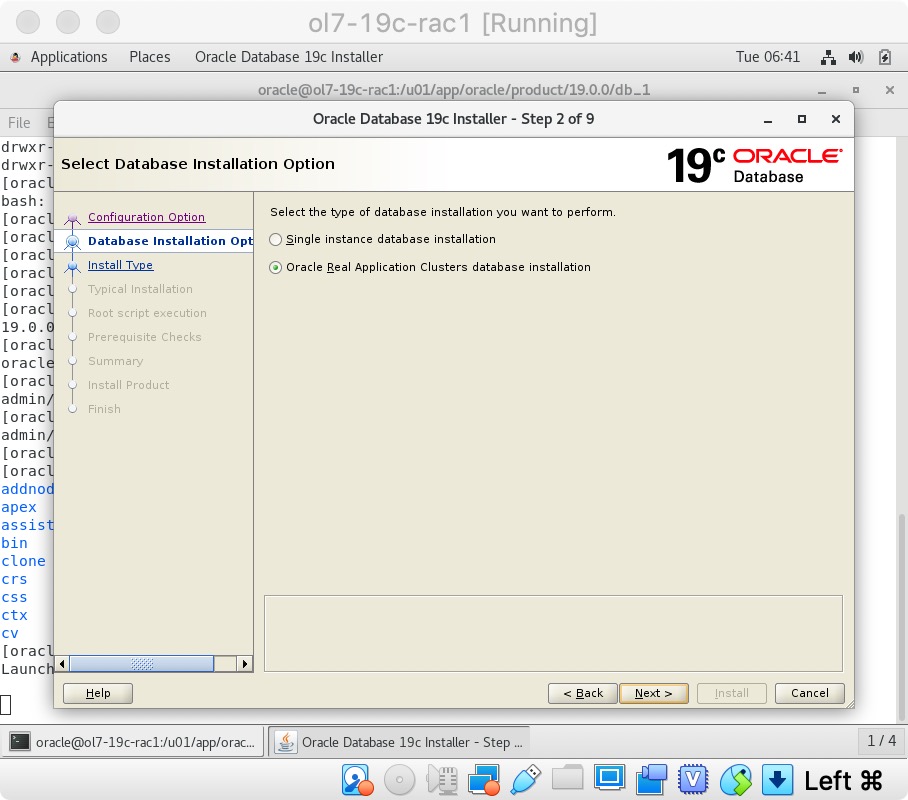The image size is (908, 800).
Task: Go to Configuration Option step link
Action: point(146,217)
